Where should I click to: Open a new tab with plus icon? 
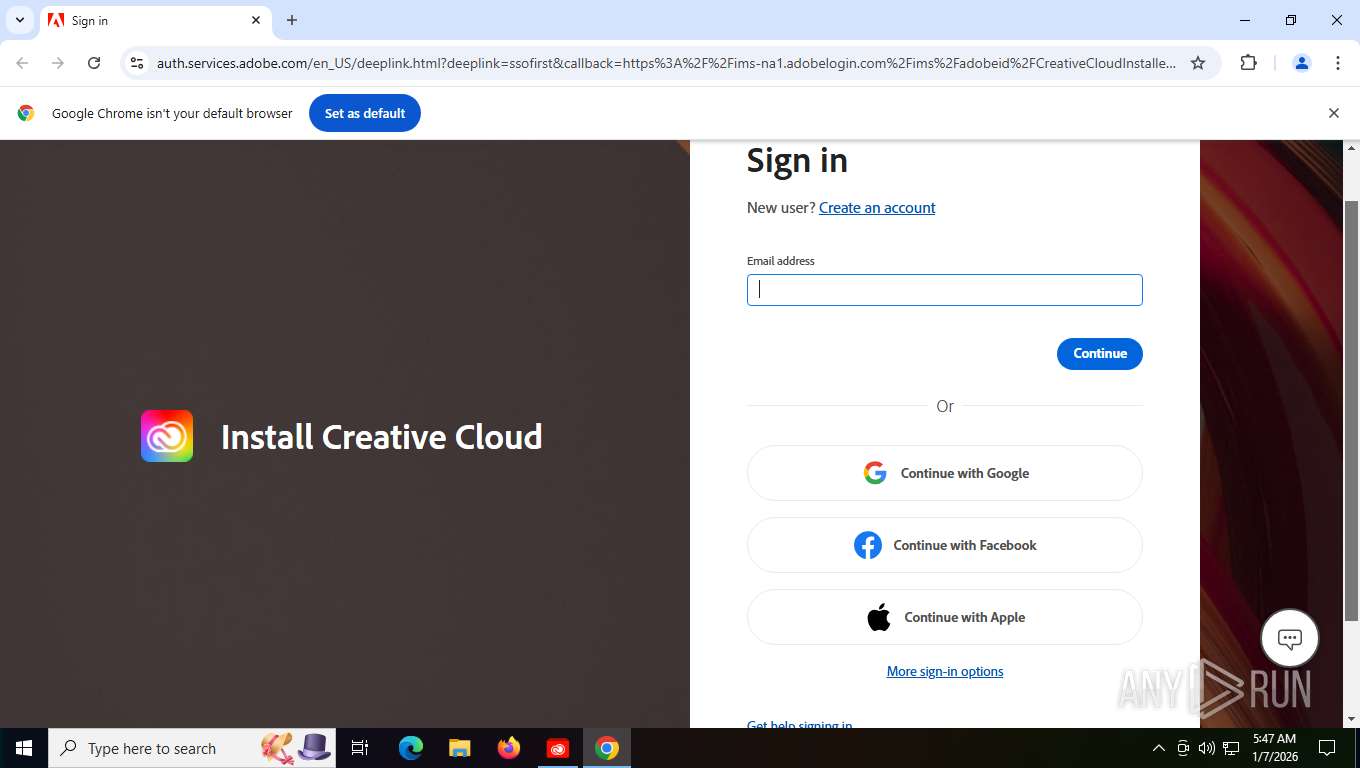tap(292, 20)
